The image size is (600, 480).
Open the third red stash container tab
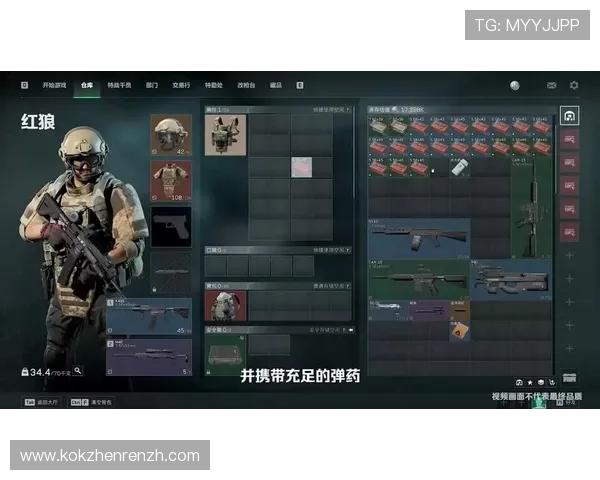tap(569, 186)
